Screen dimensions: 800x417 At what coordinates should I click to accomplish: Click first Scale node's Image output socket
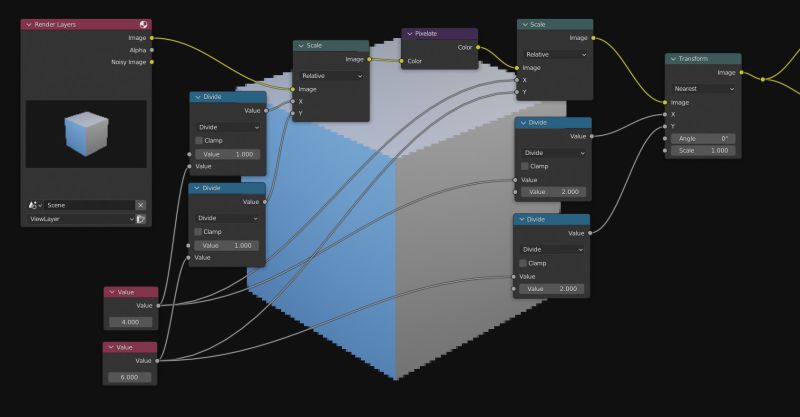(369, 60)
